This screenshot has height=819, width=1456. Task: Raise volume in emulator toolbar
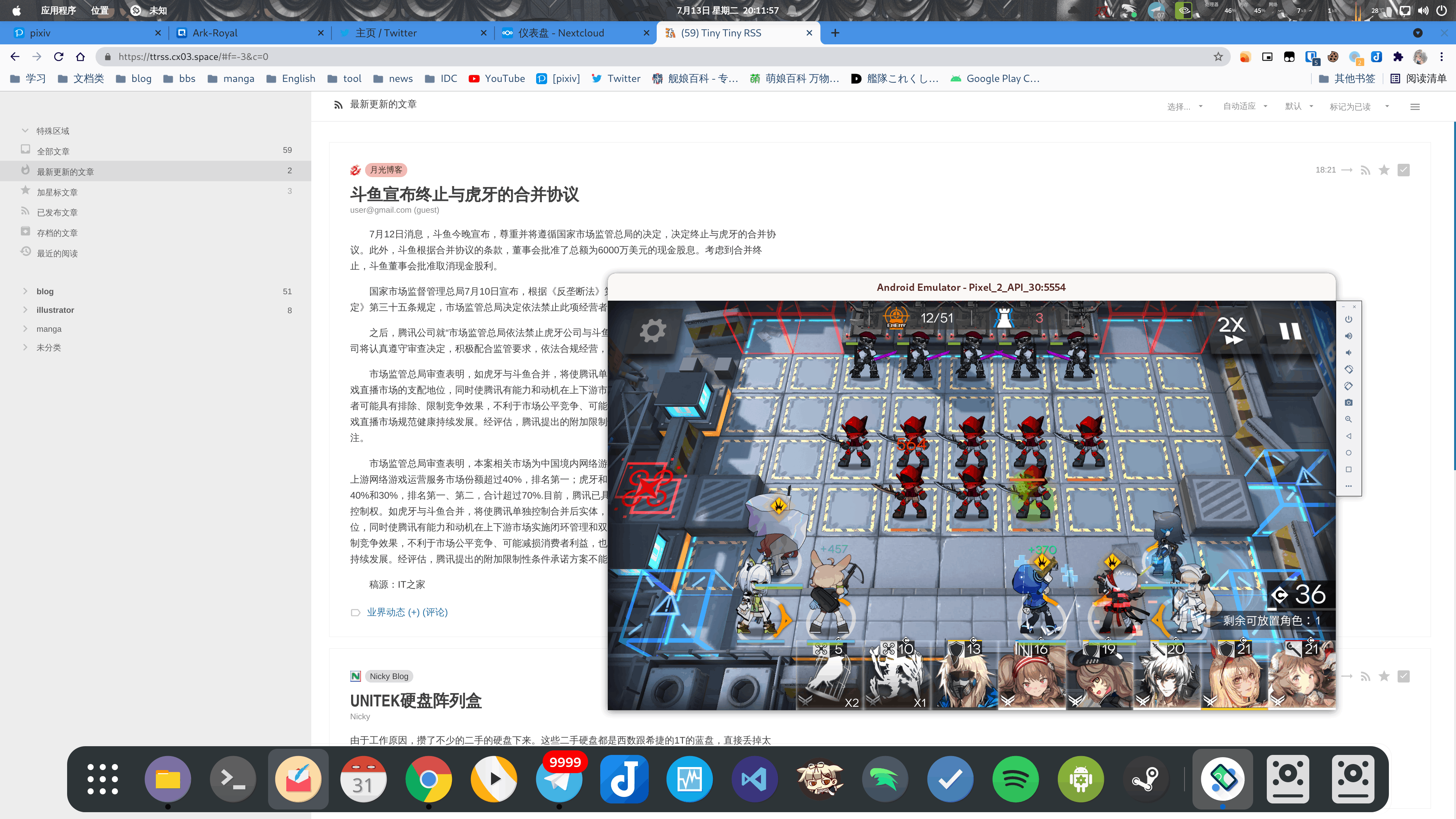[x=1349, y=336]
